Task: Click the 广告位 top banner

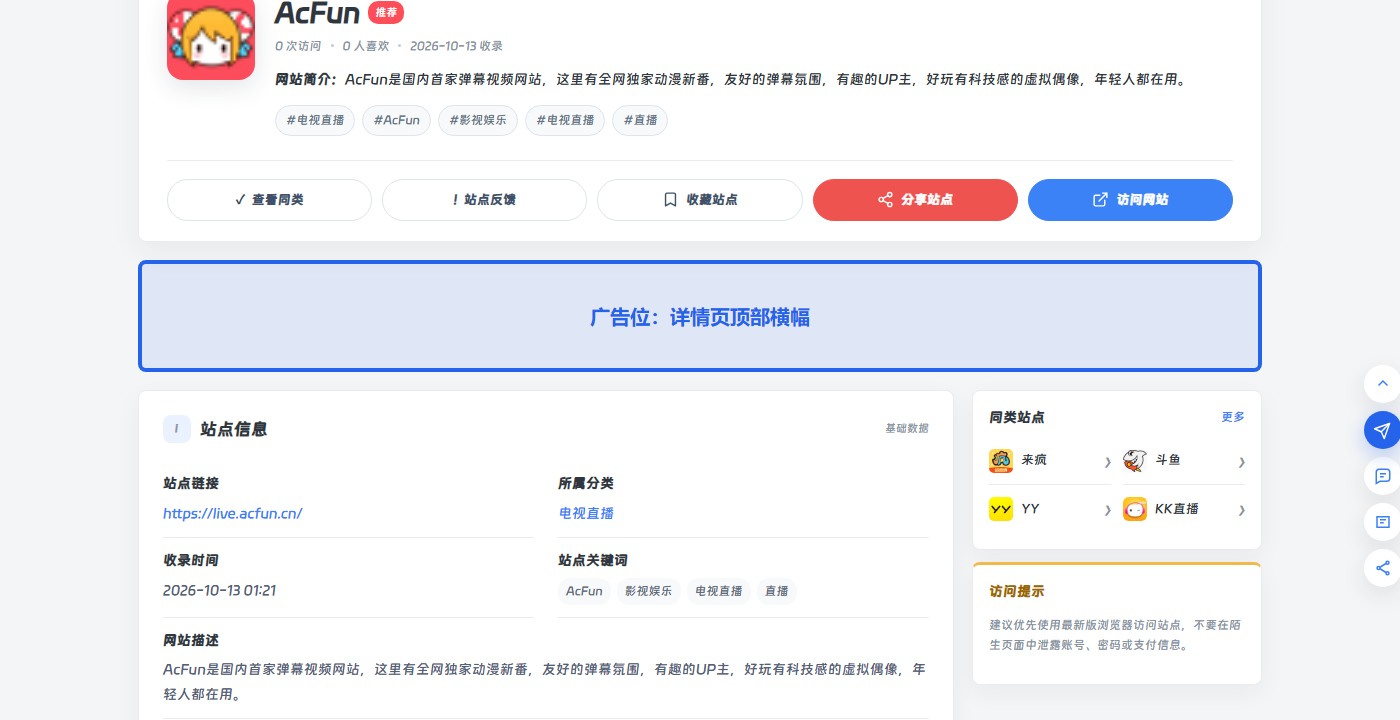Action: click(x=700, y=316)
